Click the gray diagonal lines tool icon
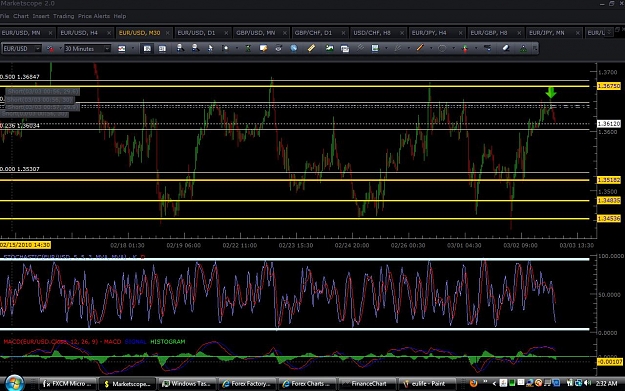This screenshot has height=391, width=625. (360, 48)
